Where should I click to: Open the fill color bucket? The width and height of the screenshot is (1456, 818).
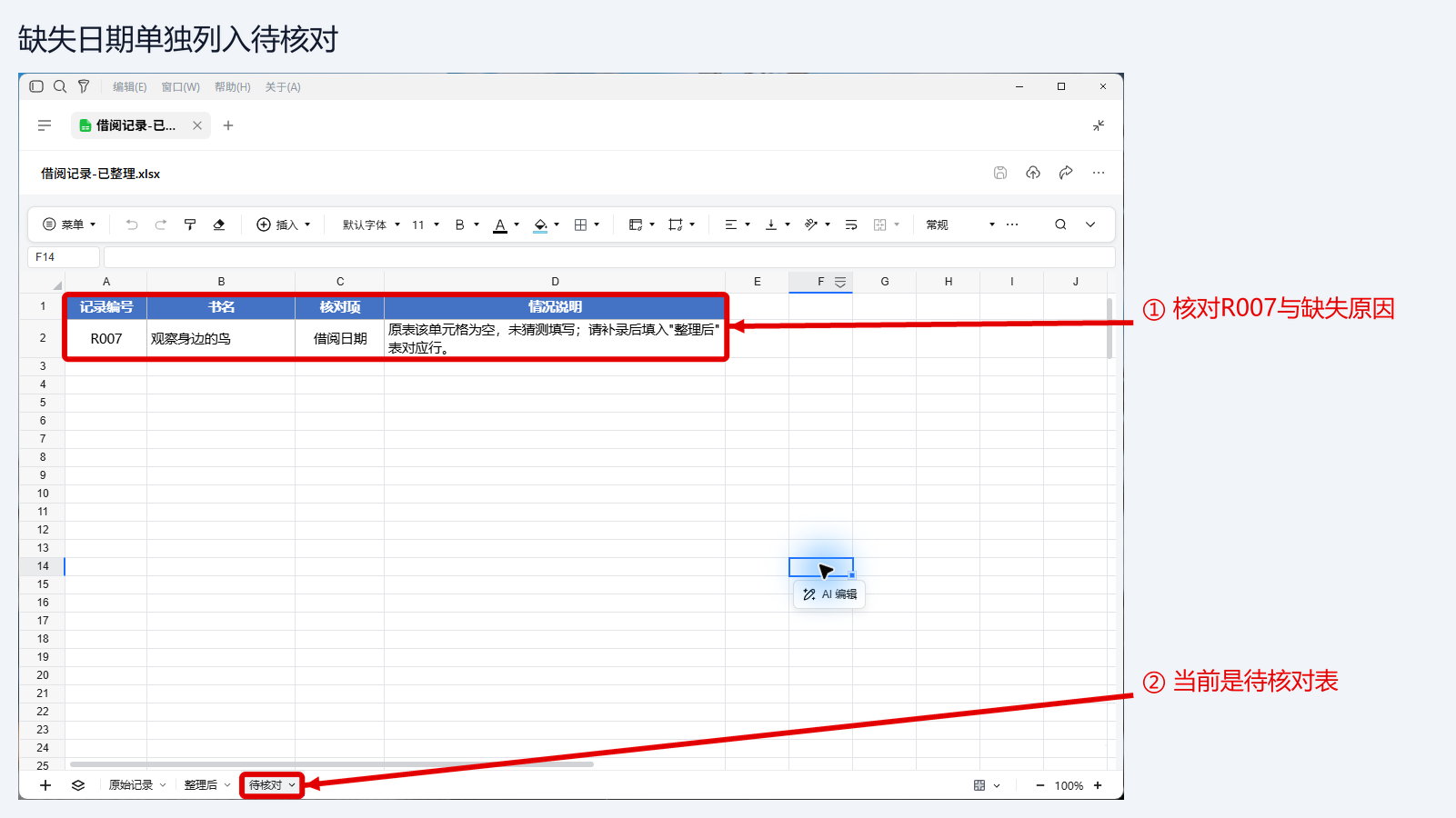click(540, 224)
